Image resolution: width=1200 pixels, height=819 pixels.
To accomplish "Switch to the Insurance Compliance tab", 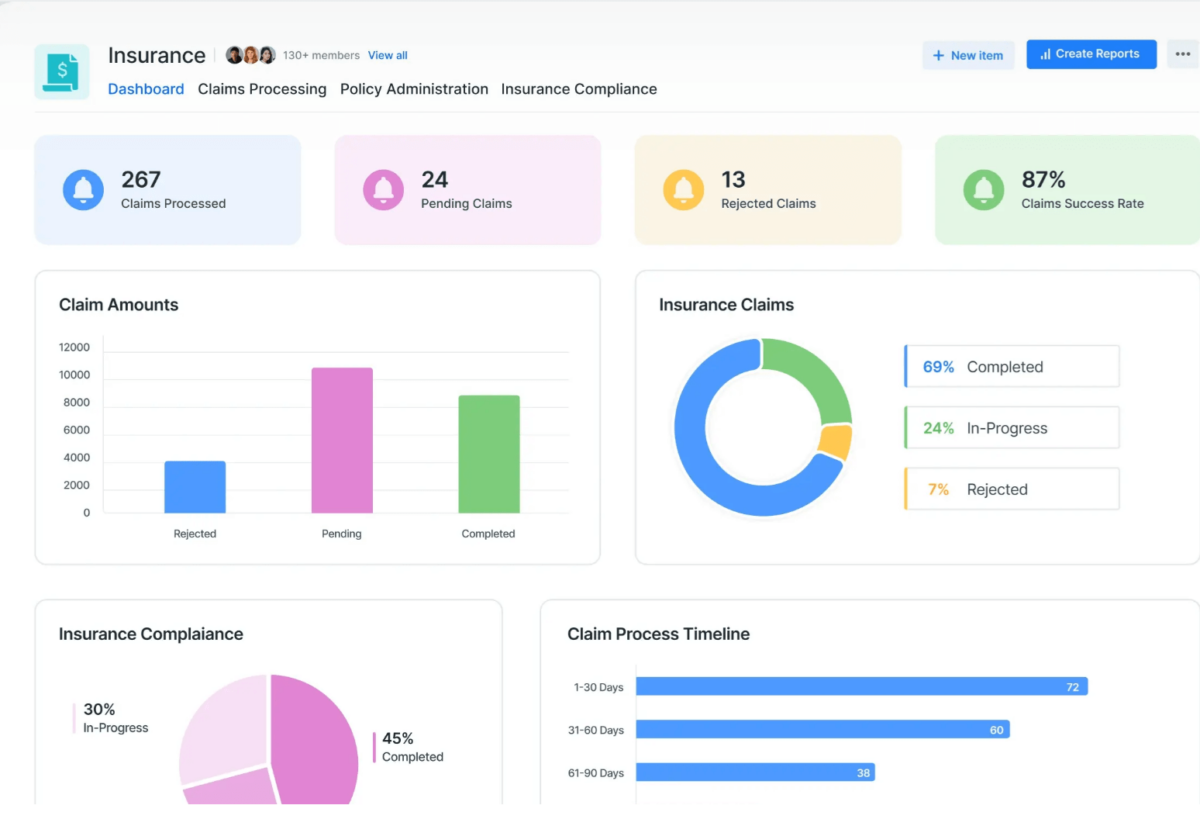I will click(x=578, y=89).
